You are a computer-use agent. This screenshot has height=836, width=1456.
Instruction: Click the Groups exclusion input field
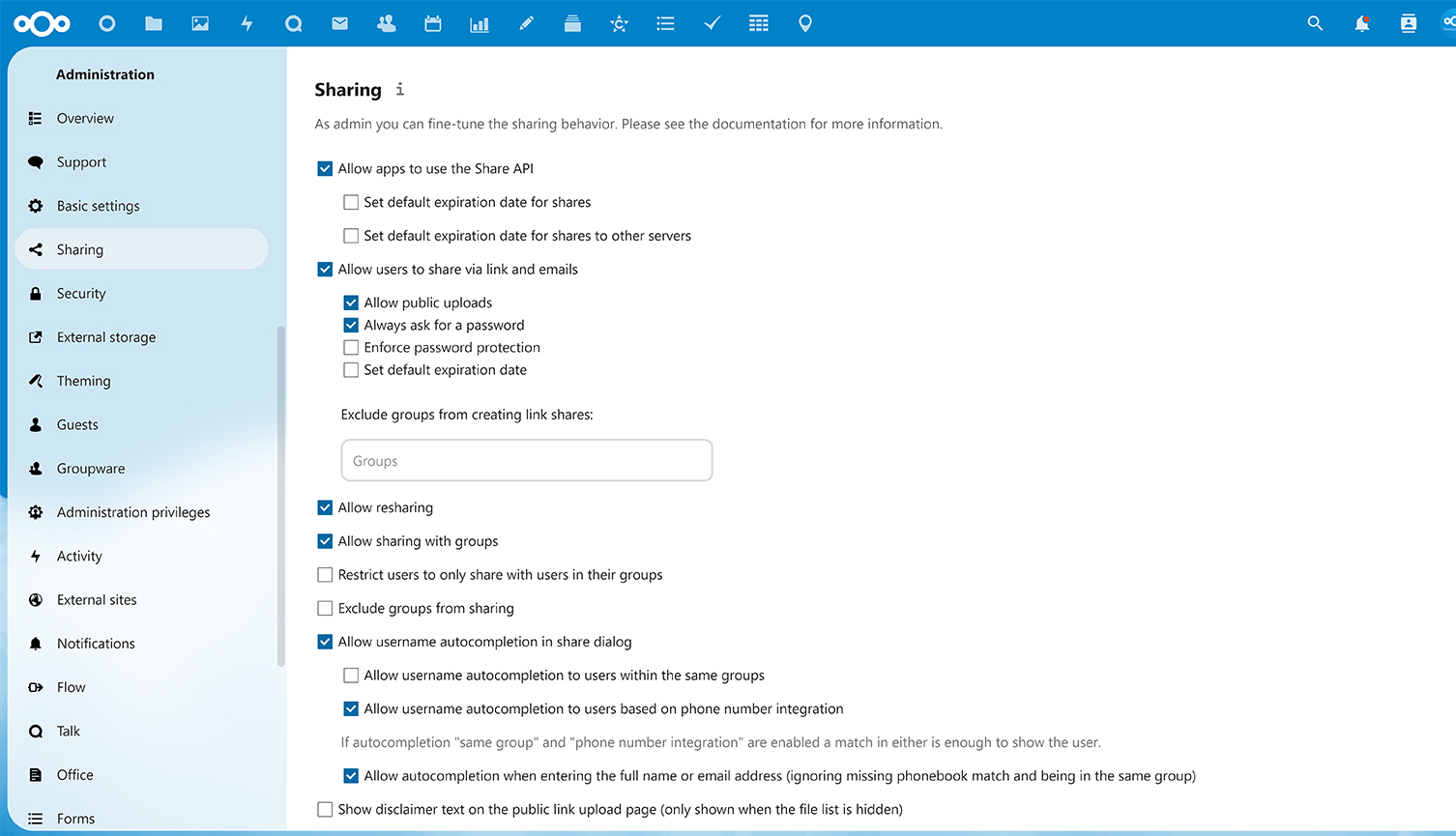click(526, 460)
